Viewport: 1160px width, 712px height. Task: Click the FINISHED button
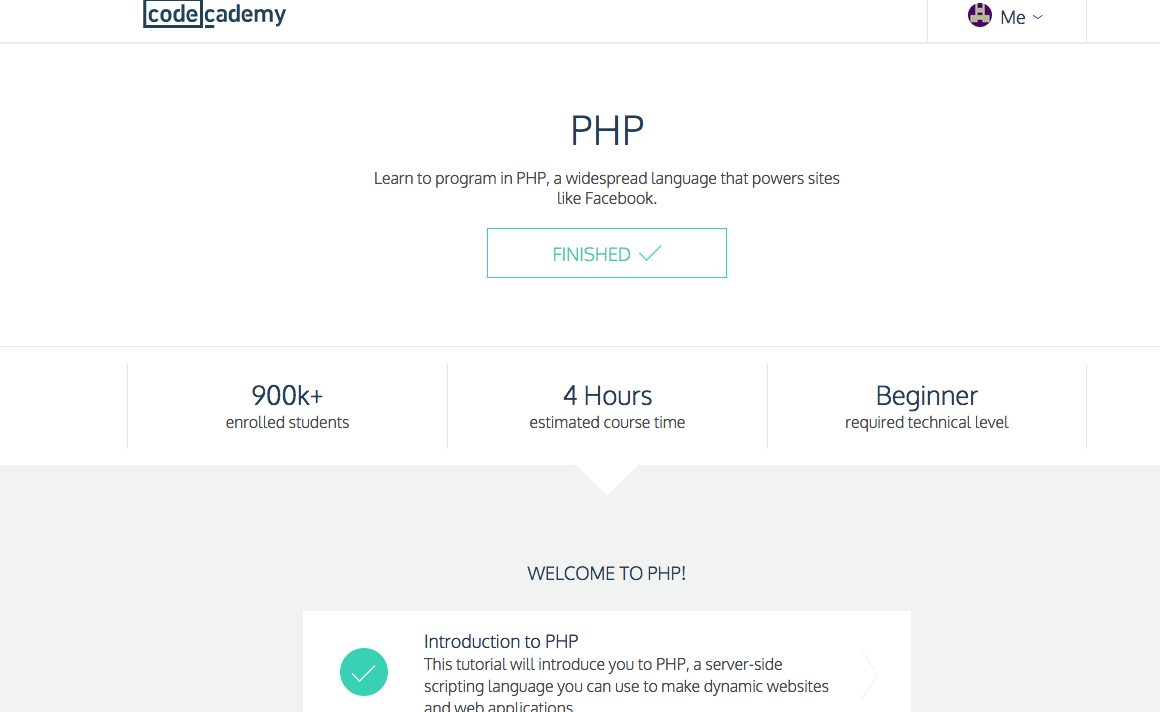tap(606, 253)
